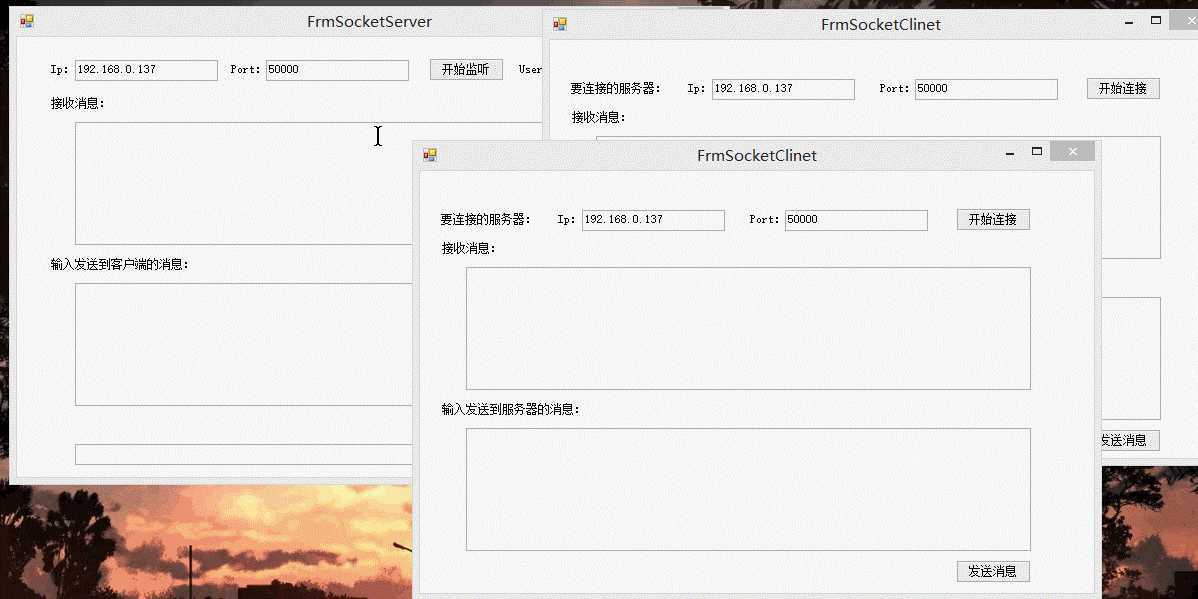Click the Ip: label in the FrmSocketServer window
Screen dimensions: 1198x599
(60, 70)
